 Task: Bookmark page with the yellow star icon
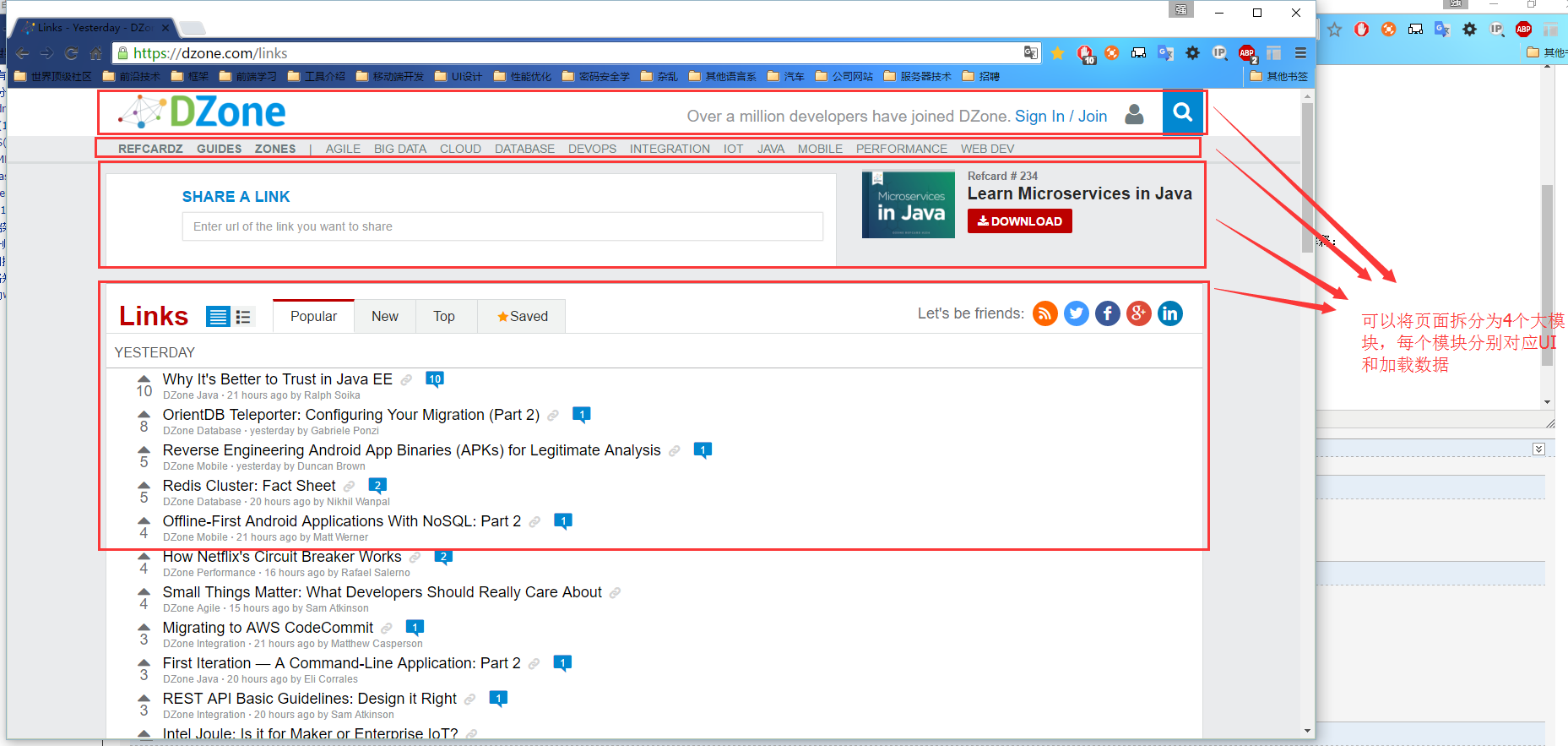[x=1057, y=53]
